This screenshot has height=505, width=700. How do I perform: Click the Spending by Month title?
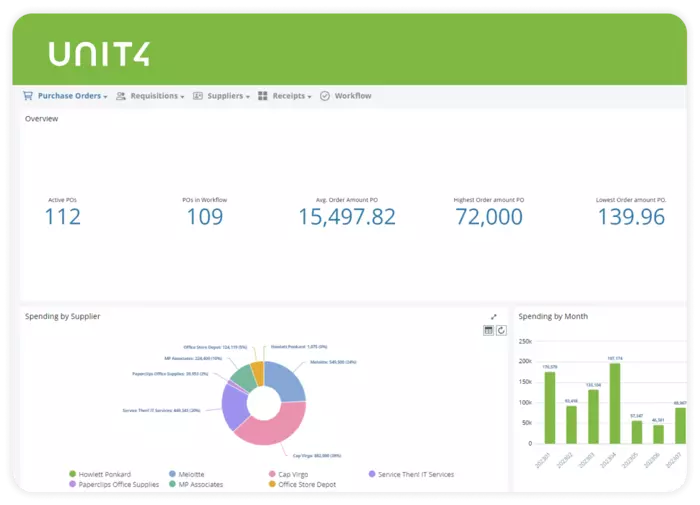553,316
